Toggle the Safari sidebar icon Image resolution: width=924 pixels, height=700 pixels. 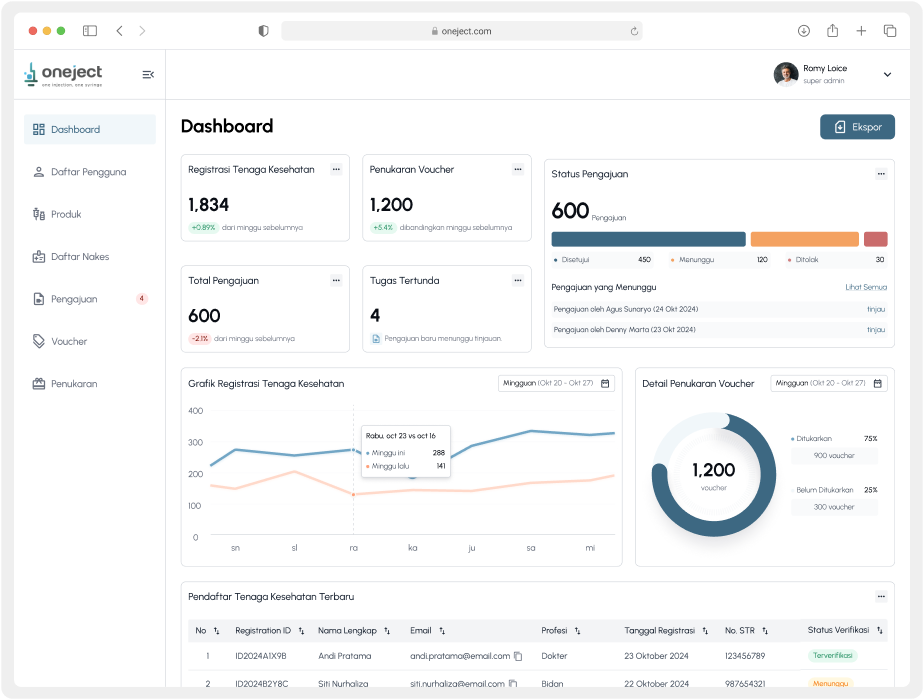90,31
